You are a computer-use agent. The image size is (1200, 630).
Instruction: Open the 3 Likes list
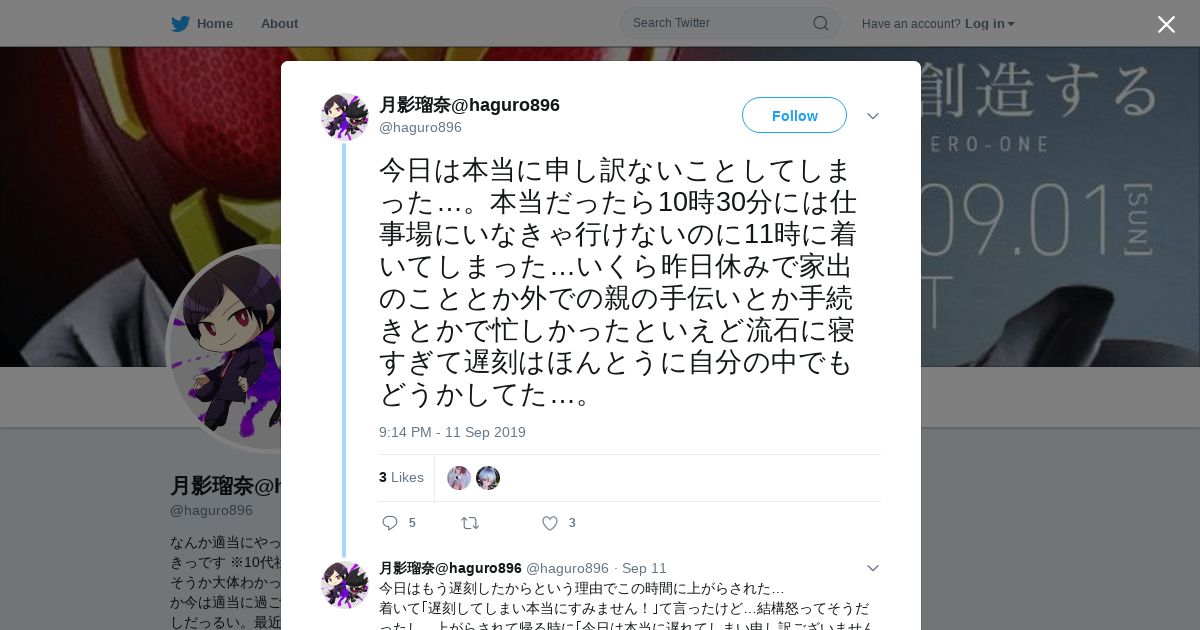[x=401, y=478]
